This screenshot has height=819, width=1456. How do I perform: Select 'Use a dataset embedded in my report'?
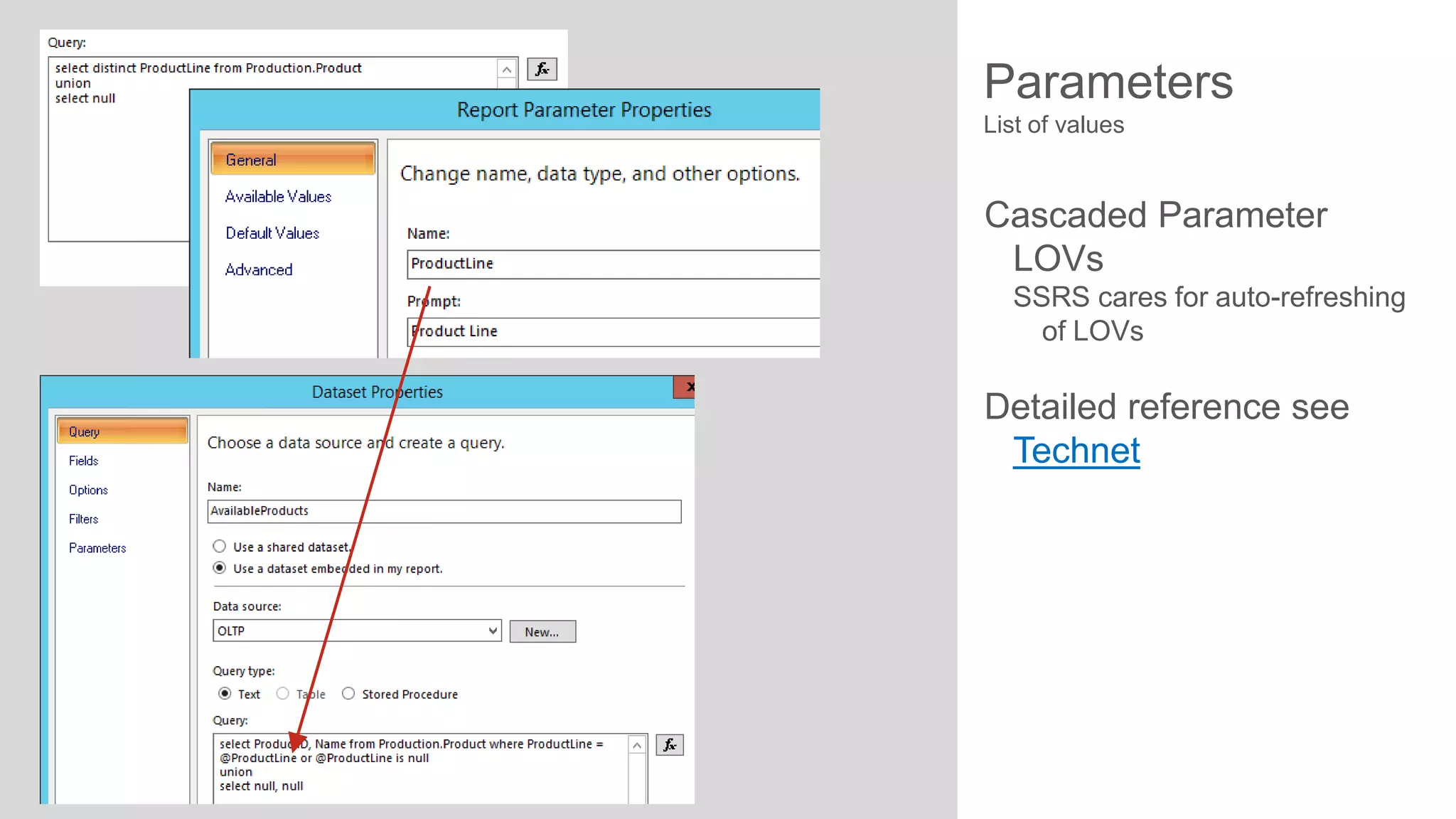[x=219, y=567]
